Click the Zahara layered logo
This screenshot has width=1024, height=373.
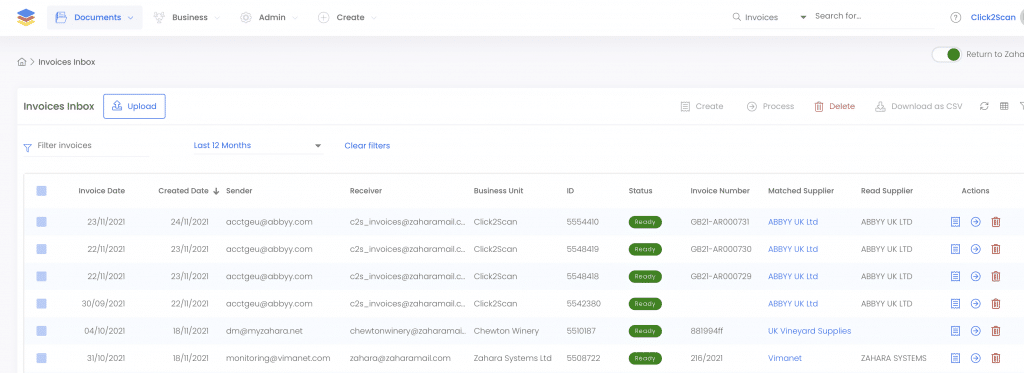pyautogui.click(x=26, y=18)
